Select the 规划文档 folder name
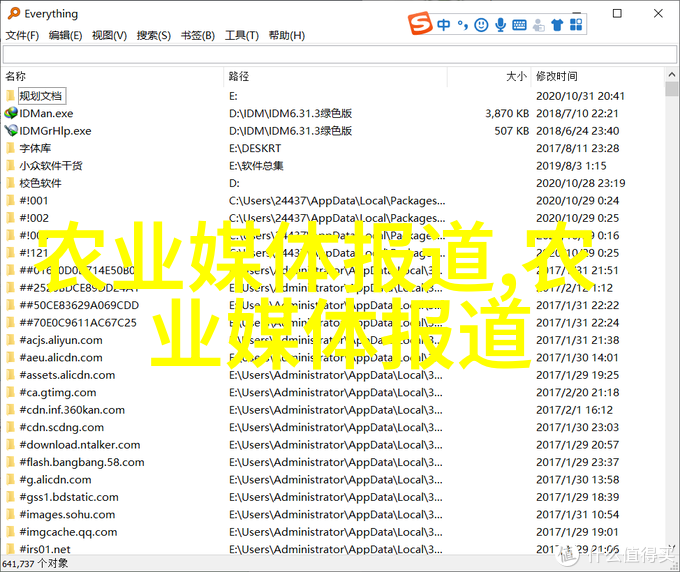 coord(41,96)
